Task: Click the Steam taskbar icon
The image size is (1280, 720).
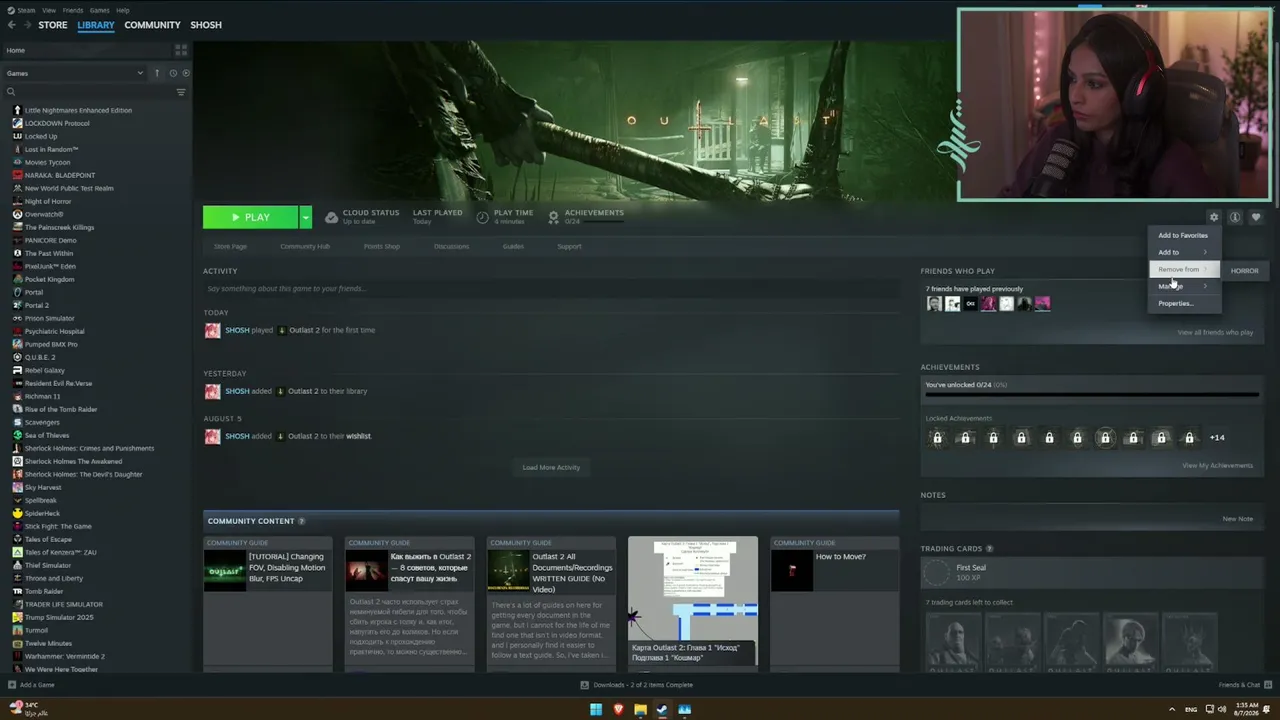Action: pyautogui.click(x=662, y=710)
